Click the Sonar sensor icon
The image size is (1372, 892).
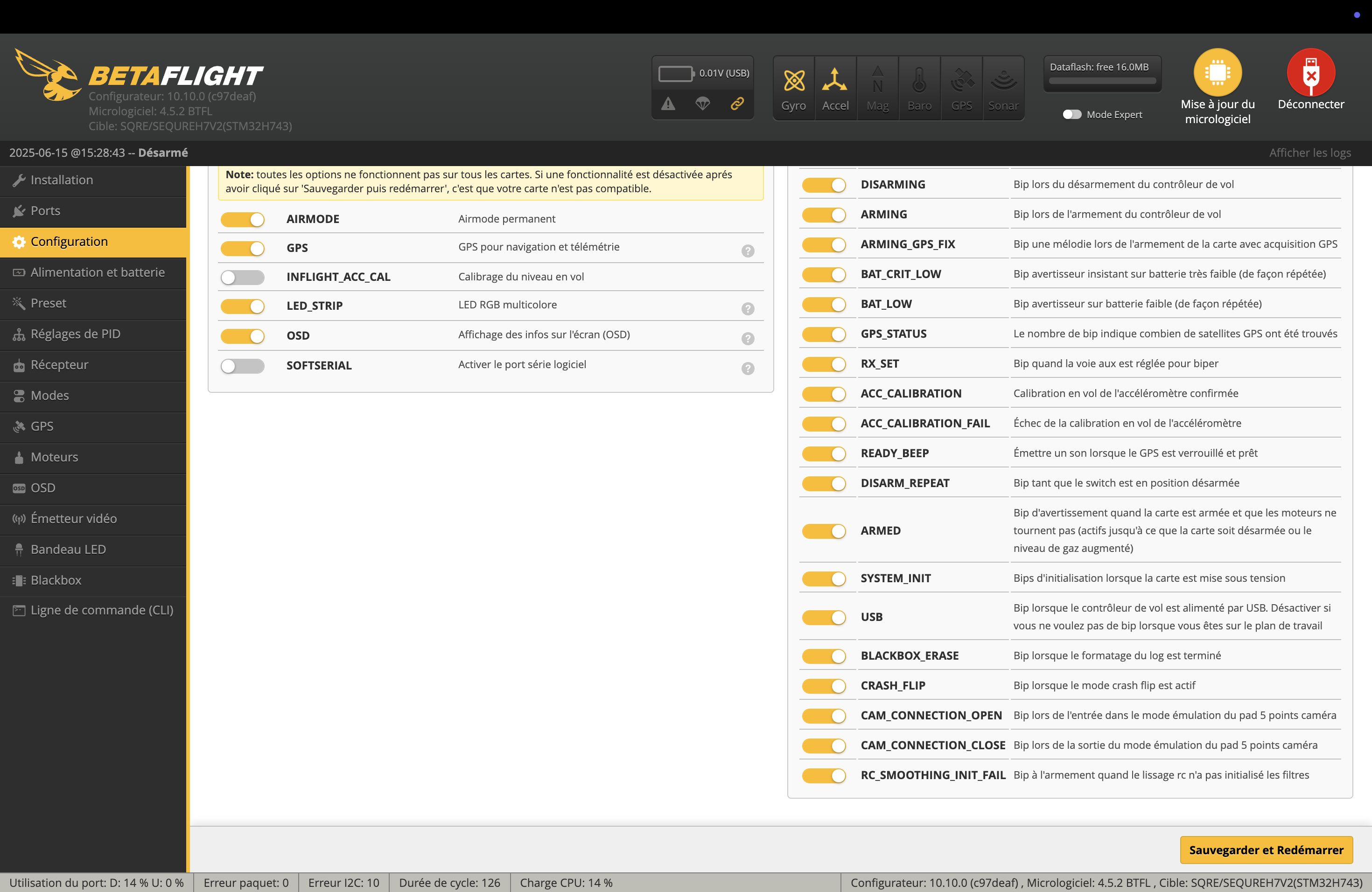(x=1003, y=81)
